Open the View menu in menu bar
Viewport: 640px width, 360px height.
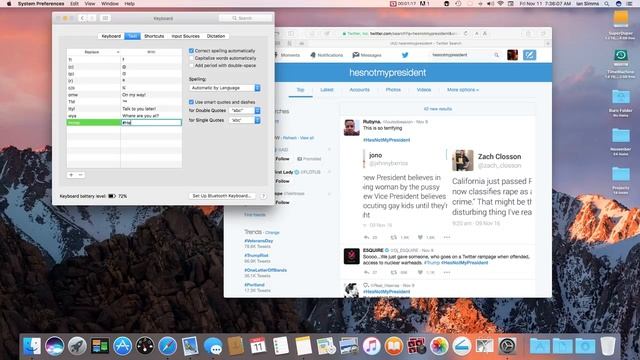90,4
